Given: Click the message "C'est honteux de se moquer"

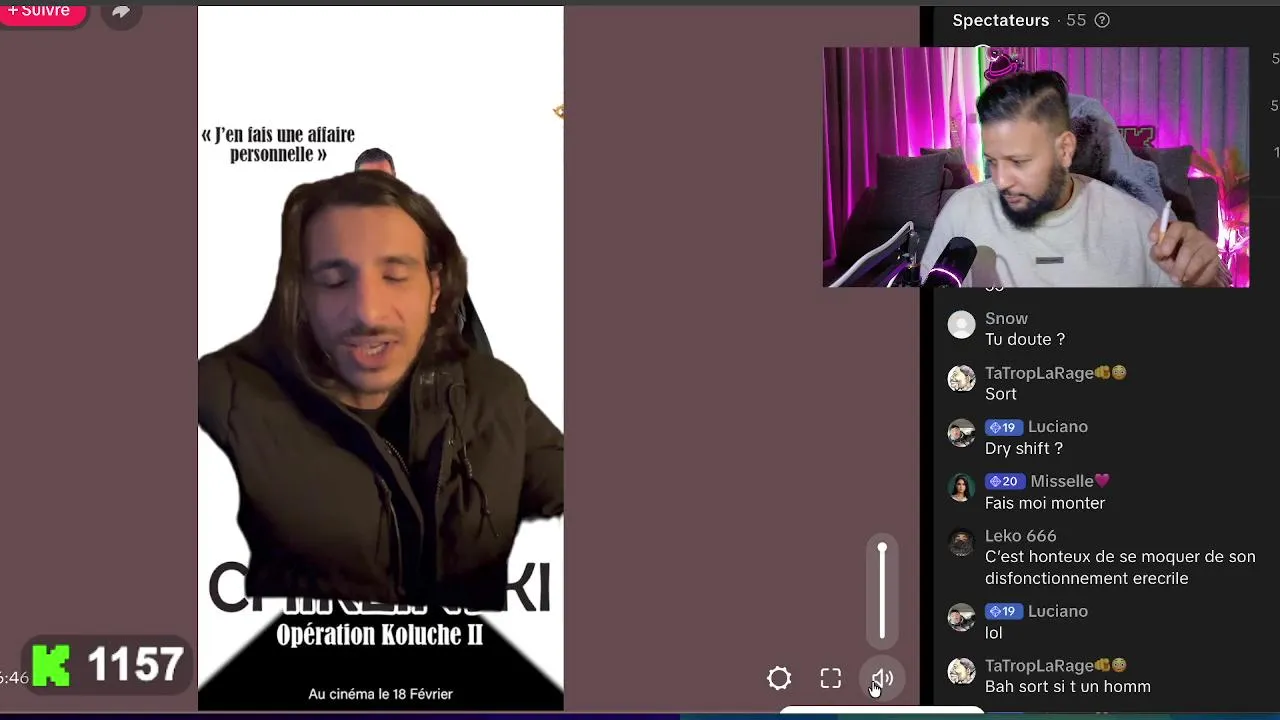Looking at the screenshot, I should pos(1120,567).
